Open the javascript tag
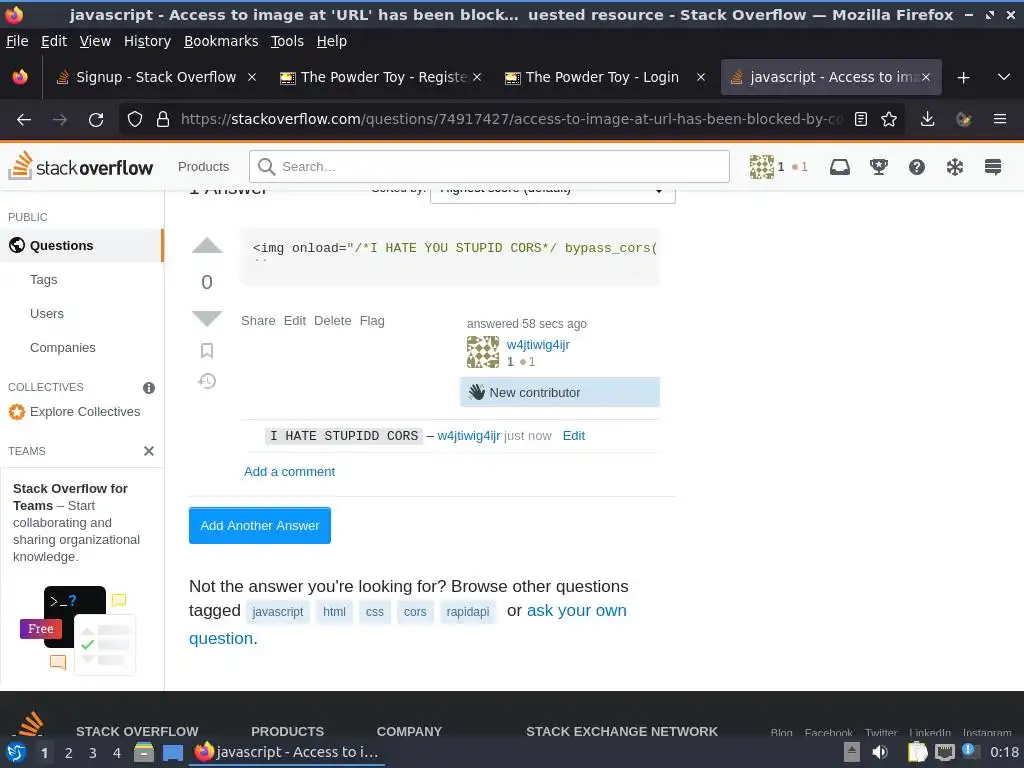 tap(278, 612)
